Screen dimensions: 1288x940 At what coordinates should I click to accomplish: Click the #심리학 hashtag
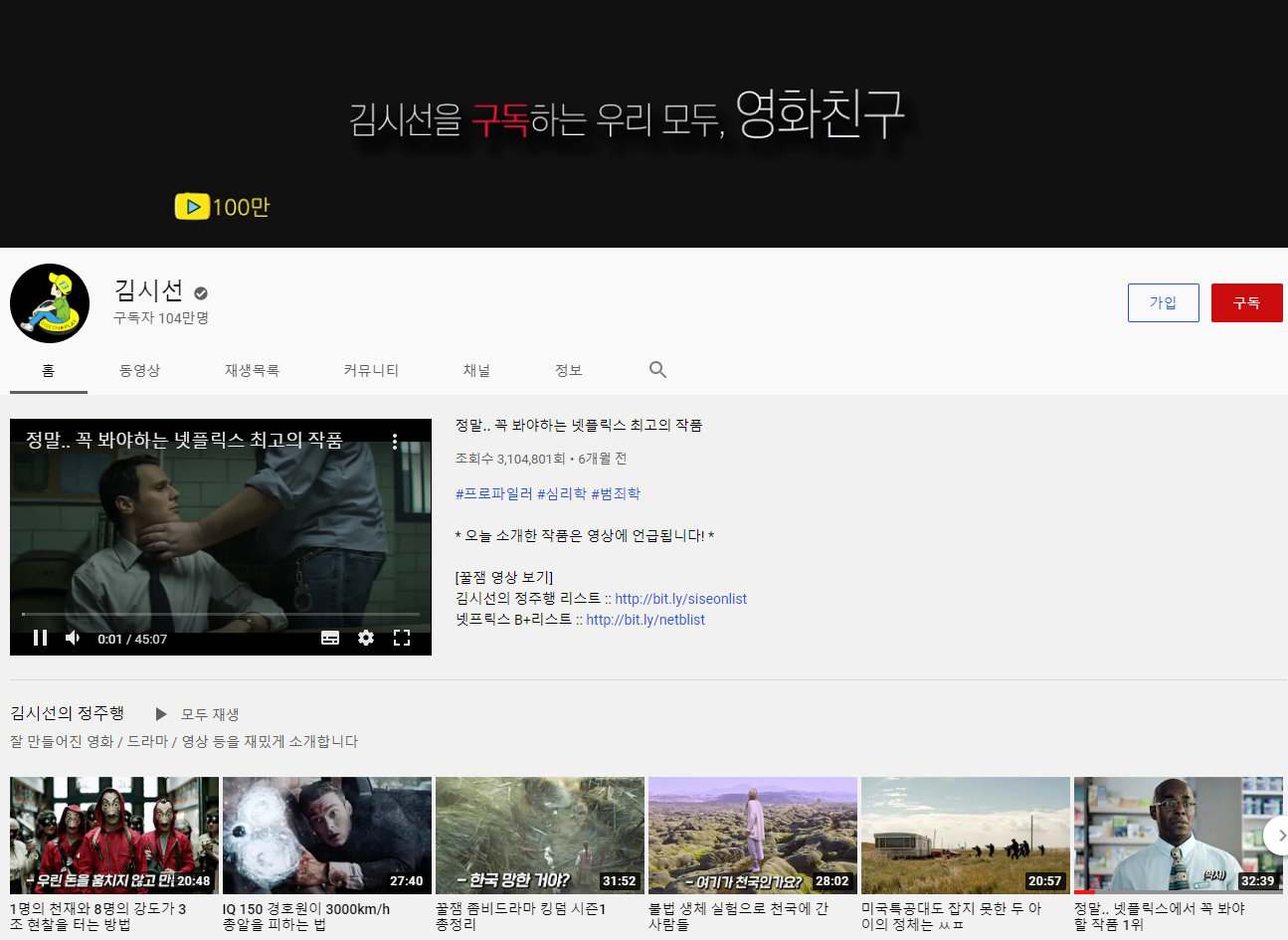coord(562,493)
